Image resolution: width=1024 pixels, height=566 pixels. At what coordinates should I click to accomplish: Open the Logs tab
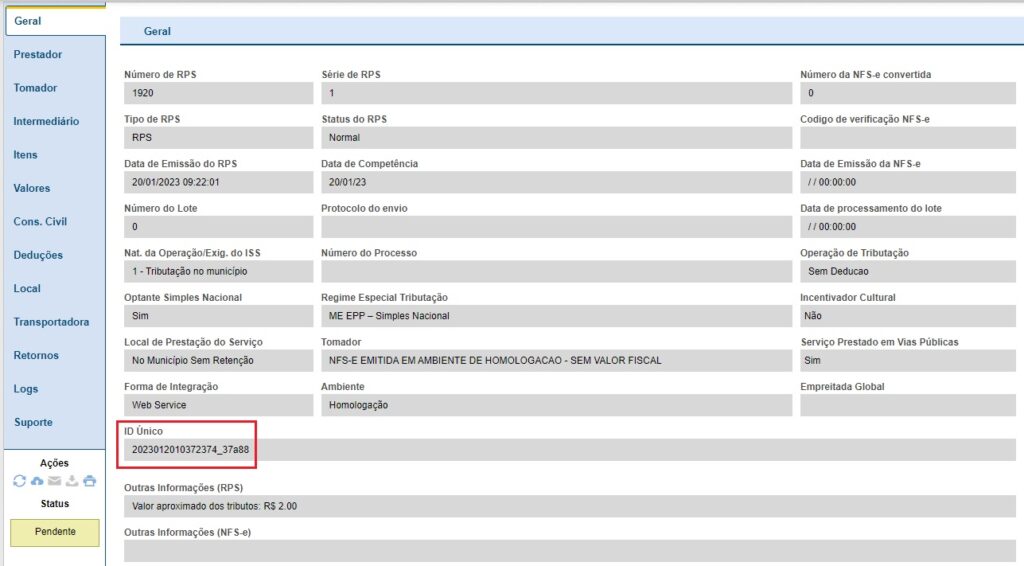pos(26,389)
